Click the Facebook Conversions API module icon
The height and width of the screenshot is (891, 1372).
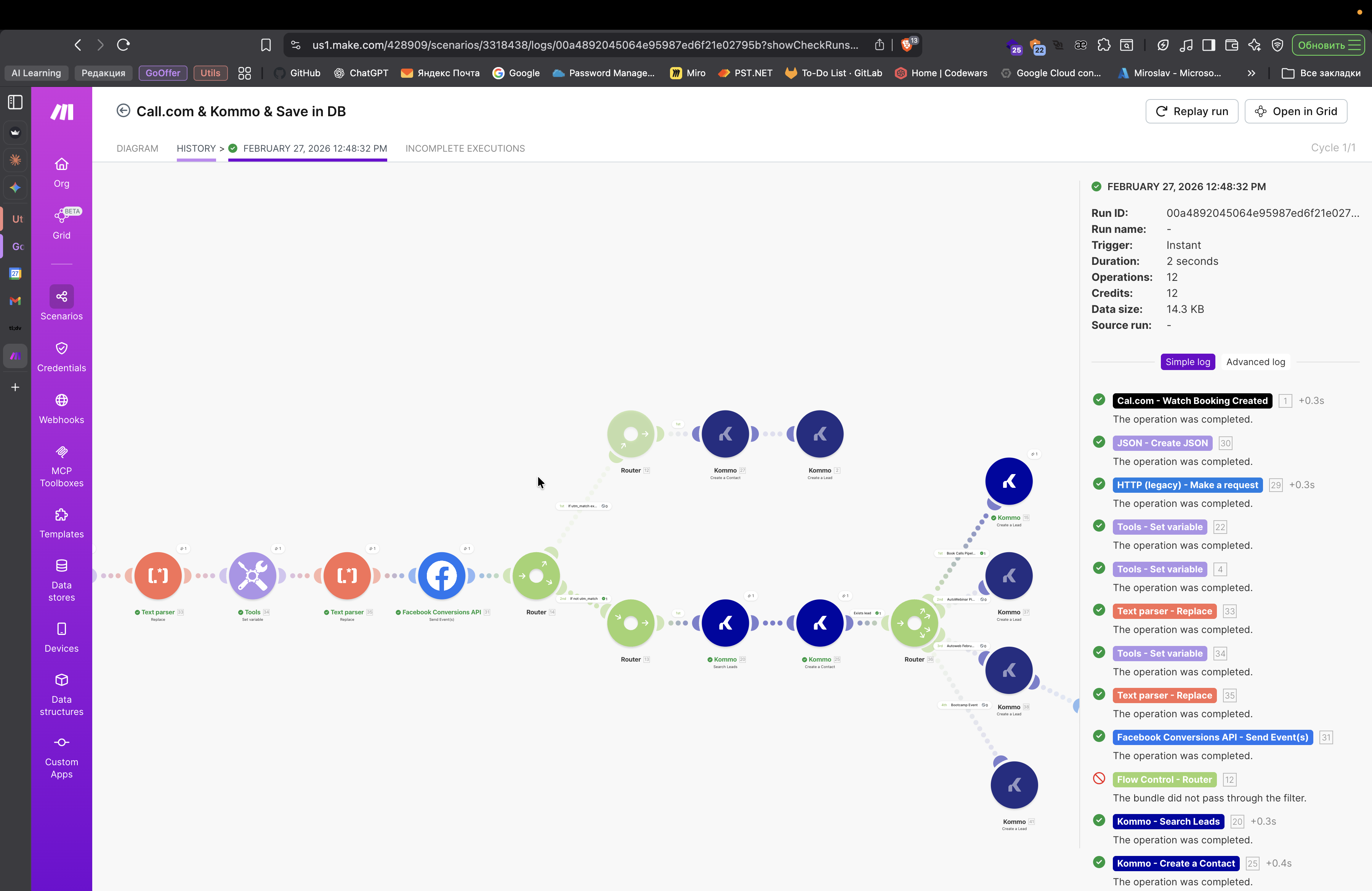pos(441,575)
